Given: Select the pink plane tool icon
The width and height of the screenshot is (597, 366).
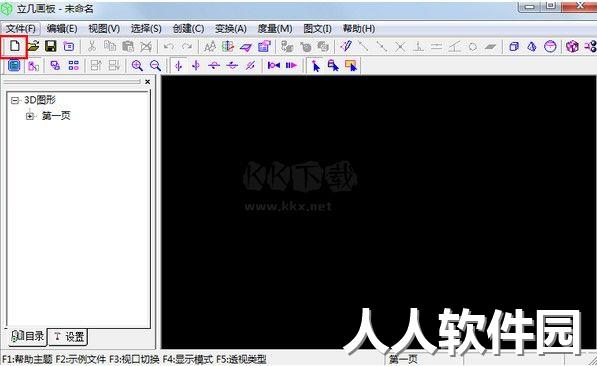Looking at the screenshot, I should (x=246, y=47).
